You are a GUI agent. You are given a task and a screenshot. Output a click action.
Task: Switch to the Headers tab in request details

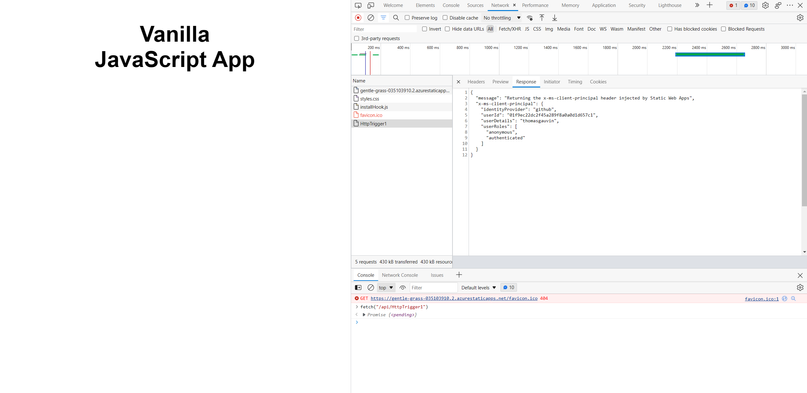[476, 82]
